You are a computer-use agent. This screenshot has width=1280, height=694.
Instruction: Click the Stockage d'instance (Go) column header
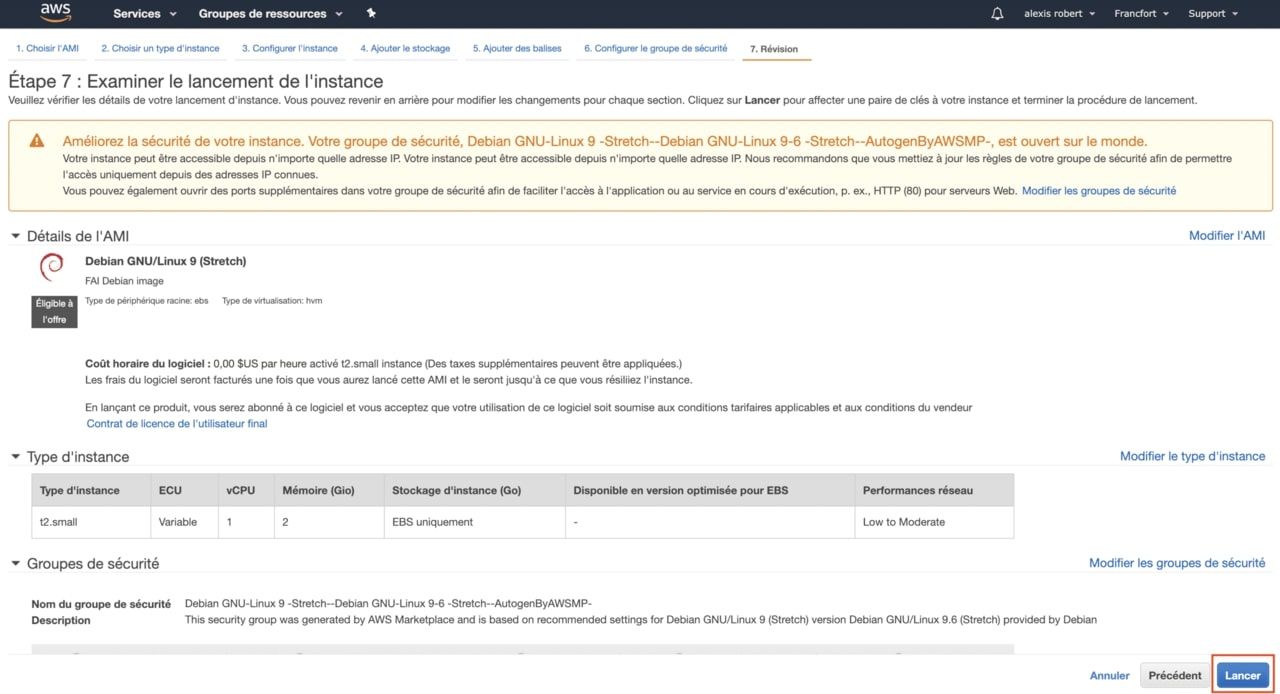[474, 490]
